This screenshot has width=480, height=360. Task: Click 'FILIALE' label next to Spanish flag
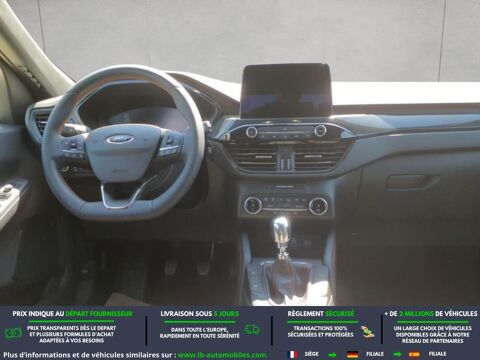(437, 354)
